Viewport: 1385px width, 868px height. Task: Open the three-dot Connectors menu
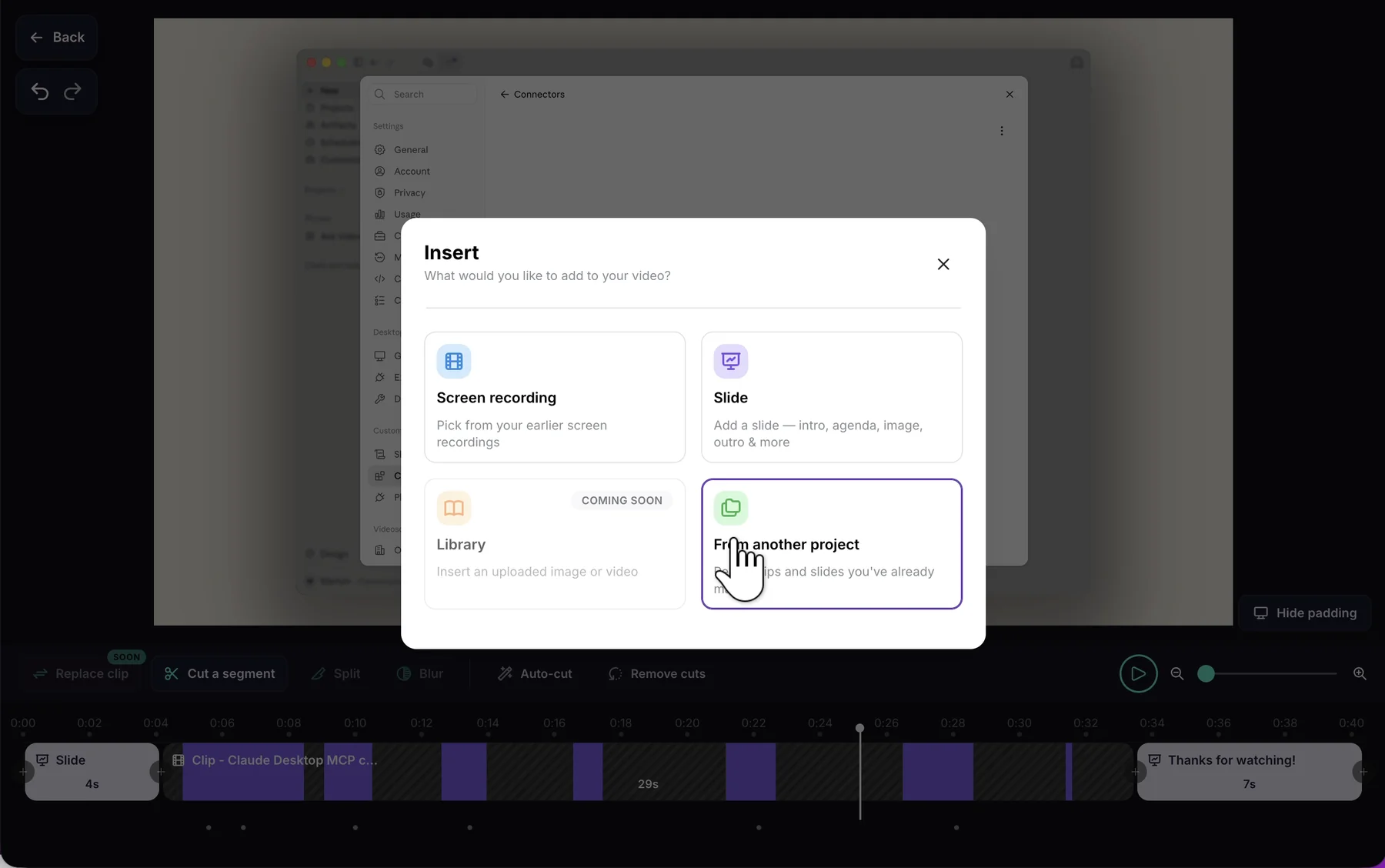pos(1001,131)
